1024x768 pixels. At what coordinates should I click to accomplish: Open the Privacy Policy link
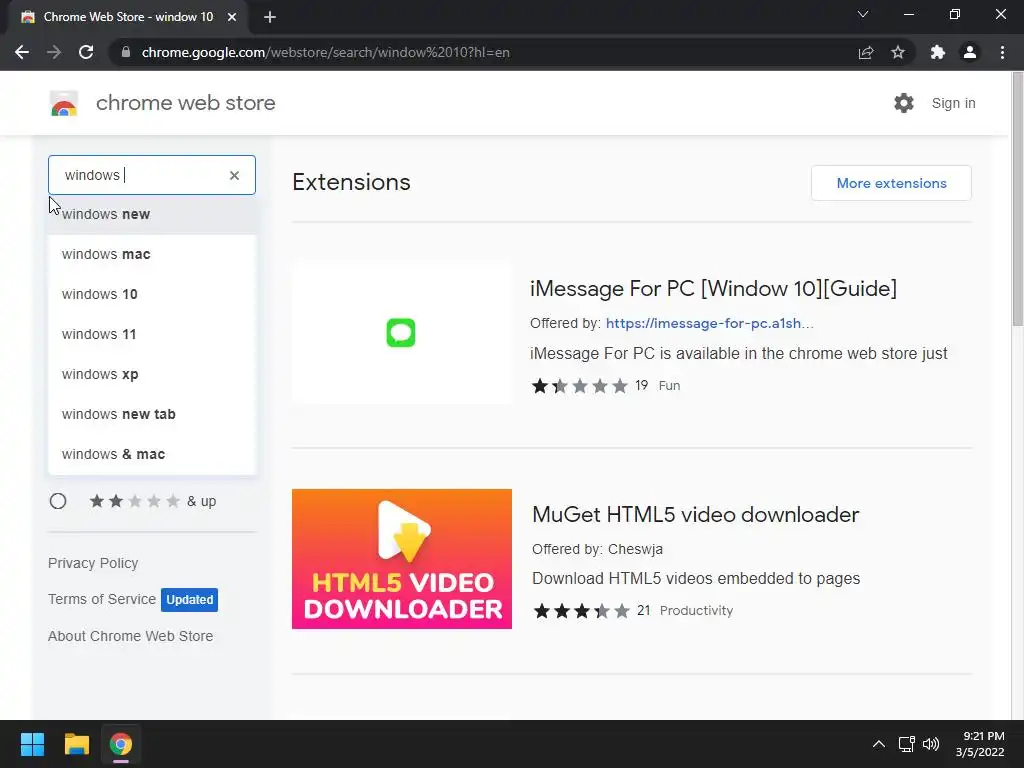tap(93, 563)
